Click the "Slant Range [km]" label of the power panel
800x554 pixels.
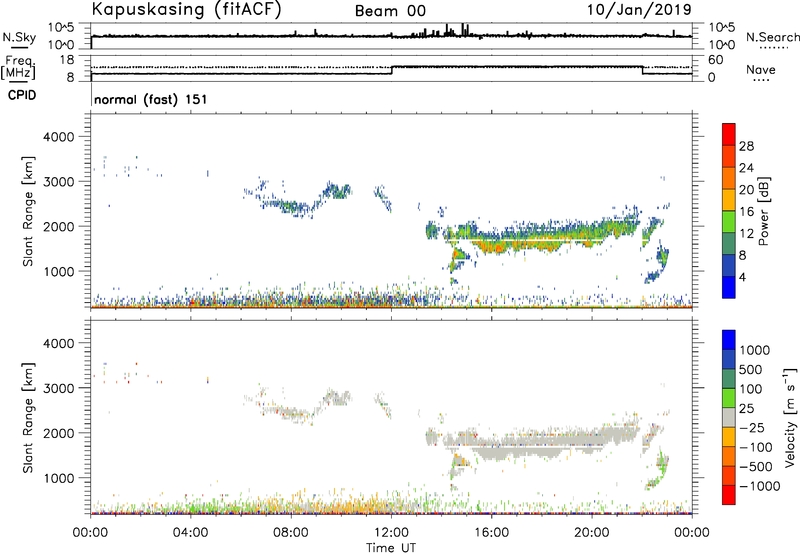coord(28,211)
